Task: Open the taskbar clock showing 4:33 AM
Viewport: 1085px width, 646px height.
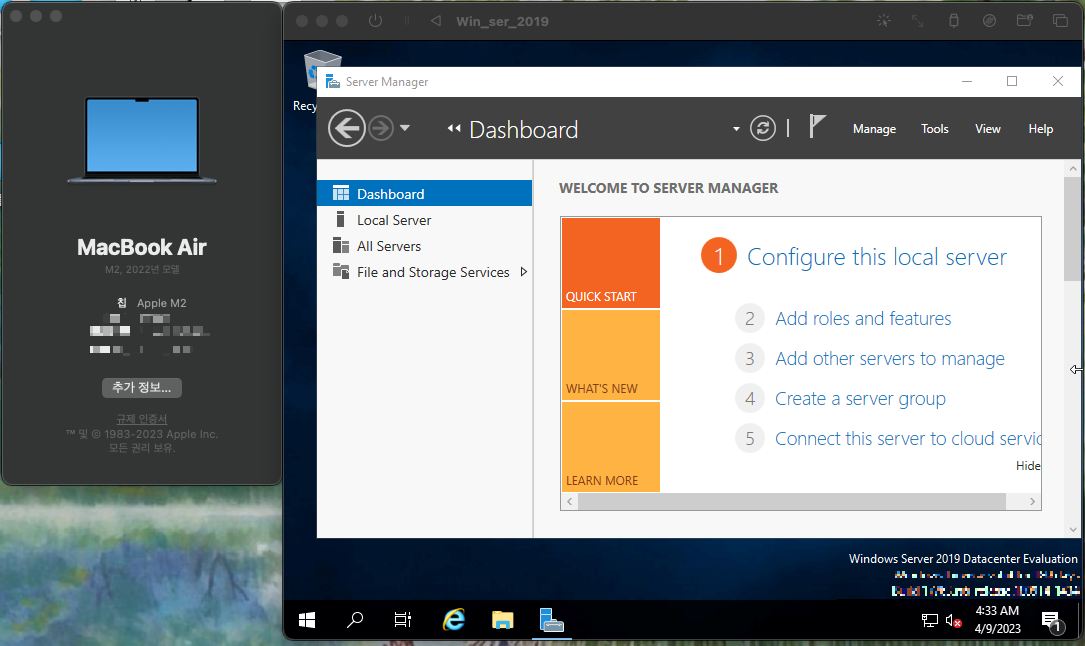Action: [997, 620]
